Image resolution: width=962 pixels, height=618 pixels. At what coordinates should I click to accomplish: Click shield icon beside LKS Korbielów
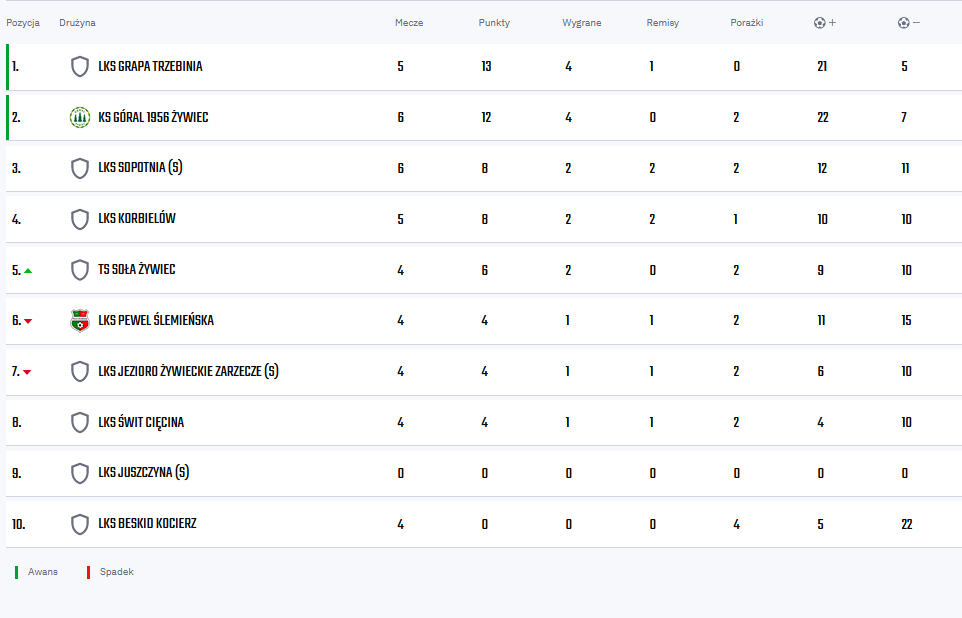coord(80,219)
